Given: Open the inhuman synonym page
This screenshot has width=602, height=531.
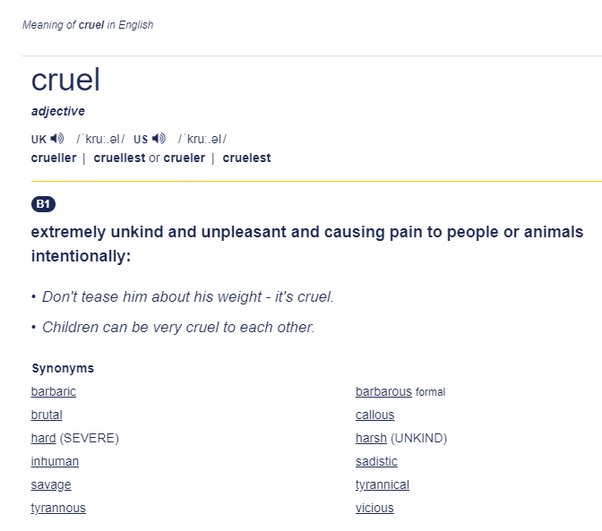Looking at the screenshot, I should [x=55, y=461].
